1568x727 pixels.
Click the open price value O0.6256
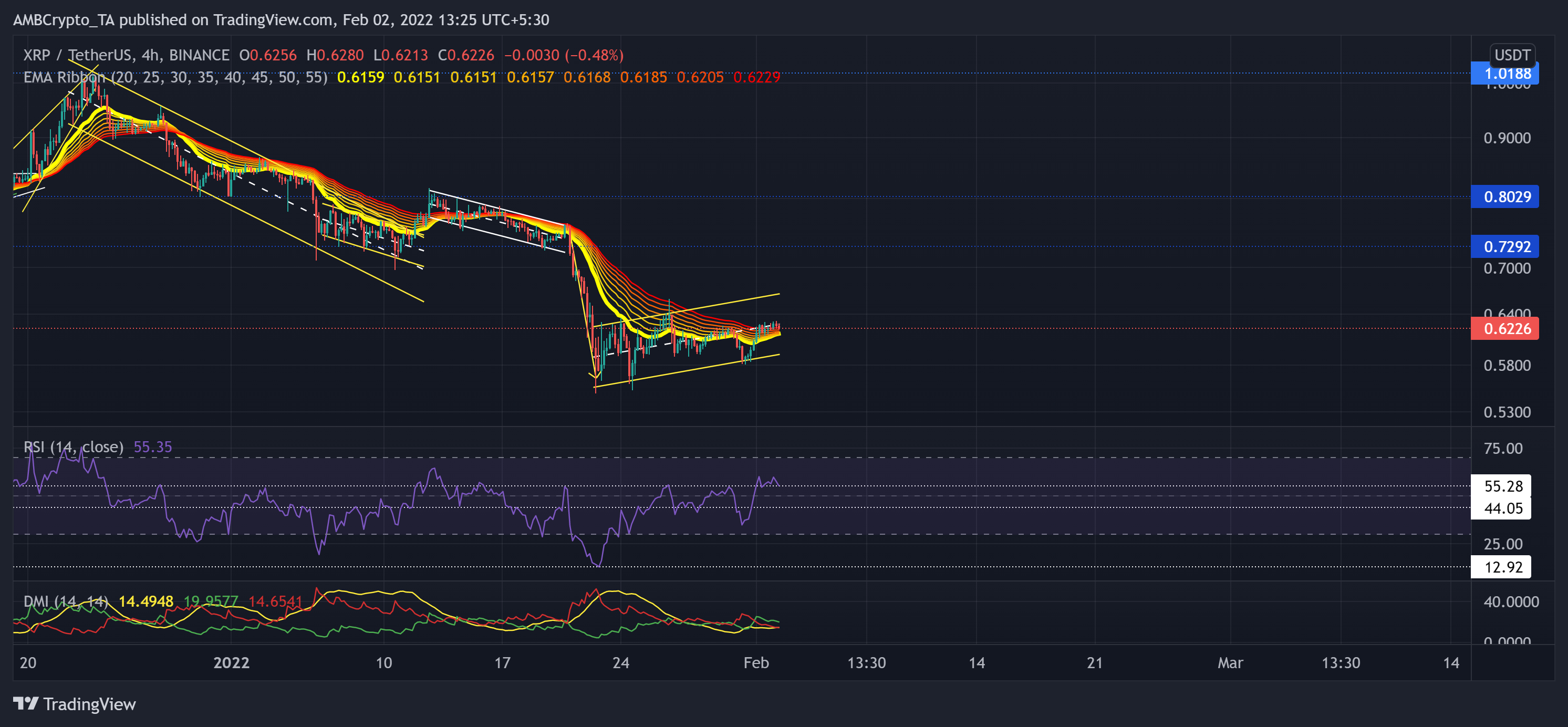(268, 55)
